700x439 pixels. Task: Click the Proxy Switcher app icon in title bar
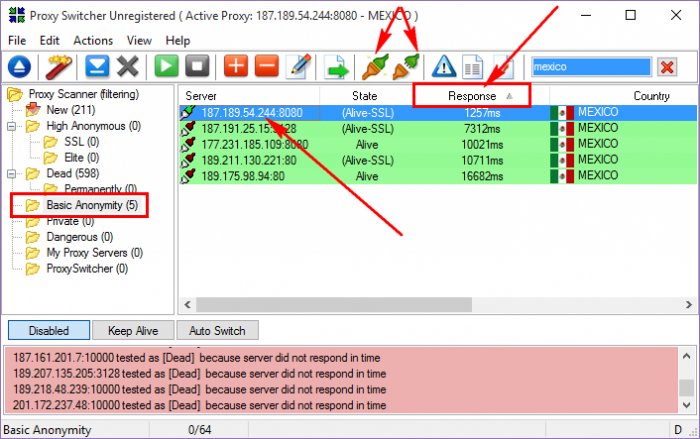click(x=17, y=15)
